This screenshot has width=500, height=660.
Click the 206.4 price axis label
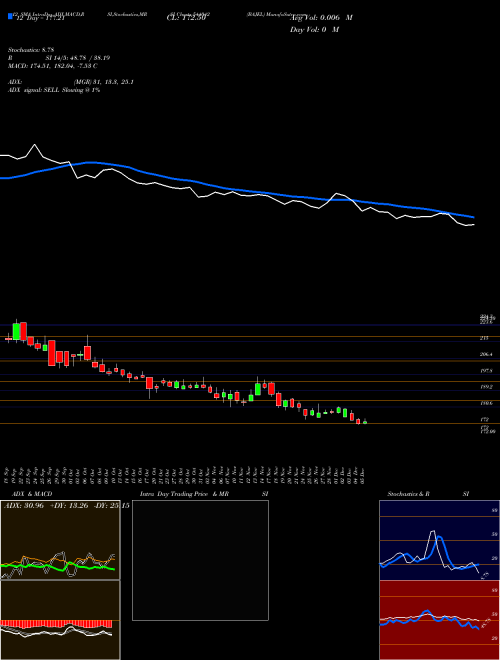[486, 354]
